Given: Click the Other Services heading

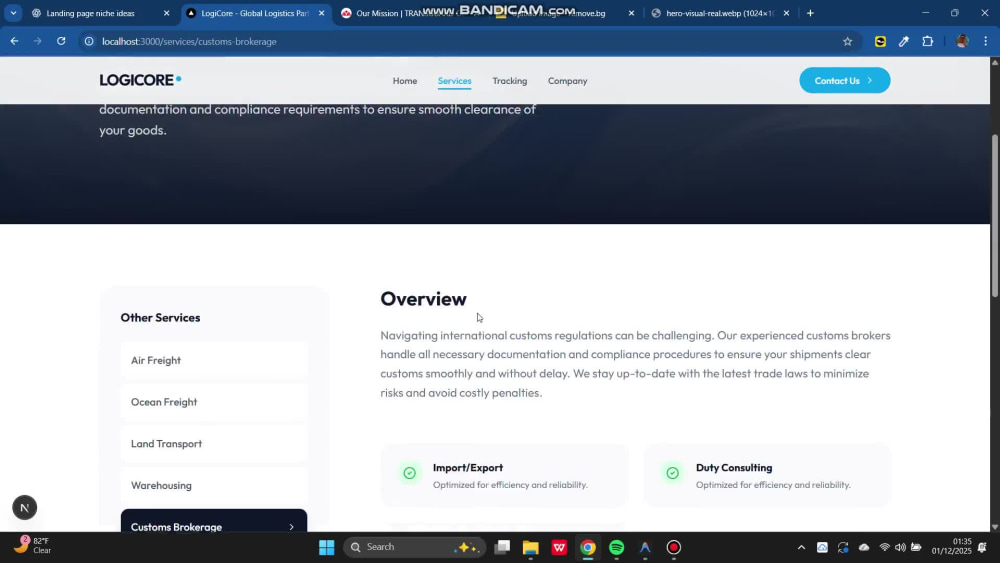Looking at the screenshot, I should click(x=160, y=318).
